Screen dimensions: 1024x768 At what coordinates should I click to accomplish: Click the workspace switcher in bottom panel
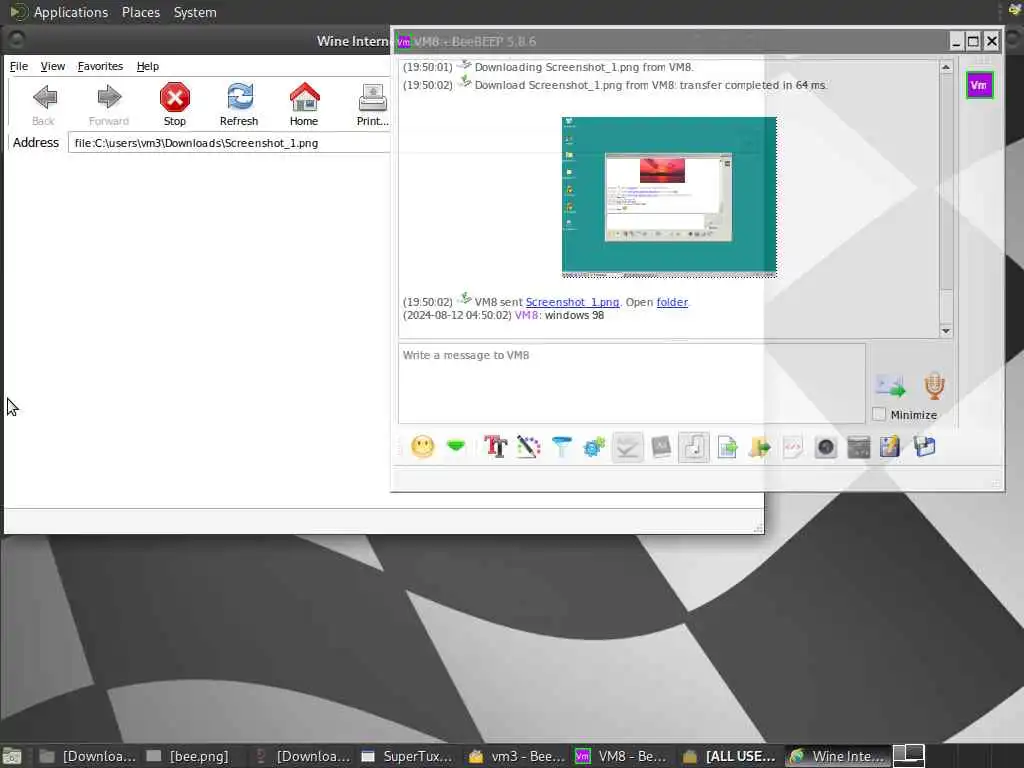coord(908,756)
